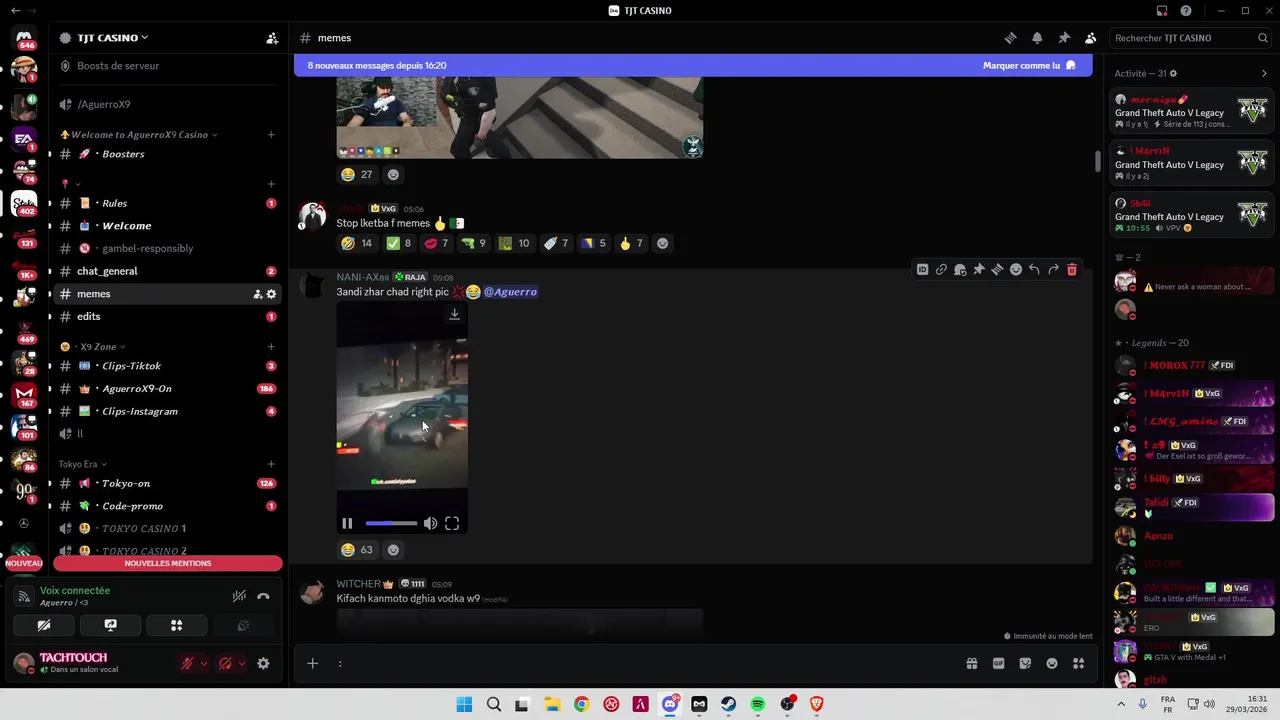Download the NANI-AX video attachment

454,314
